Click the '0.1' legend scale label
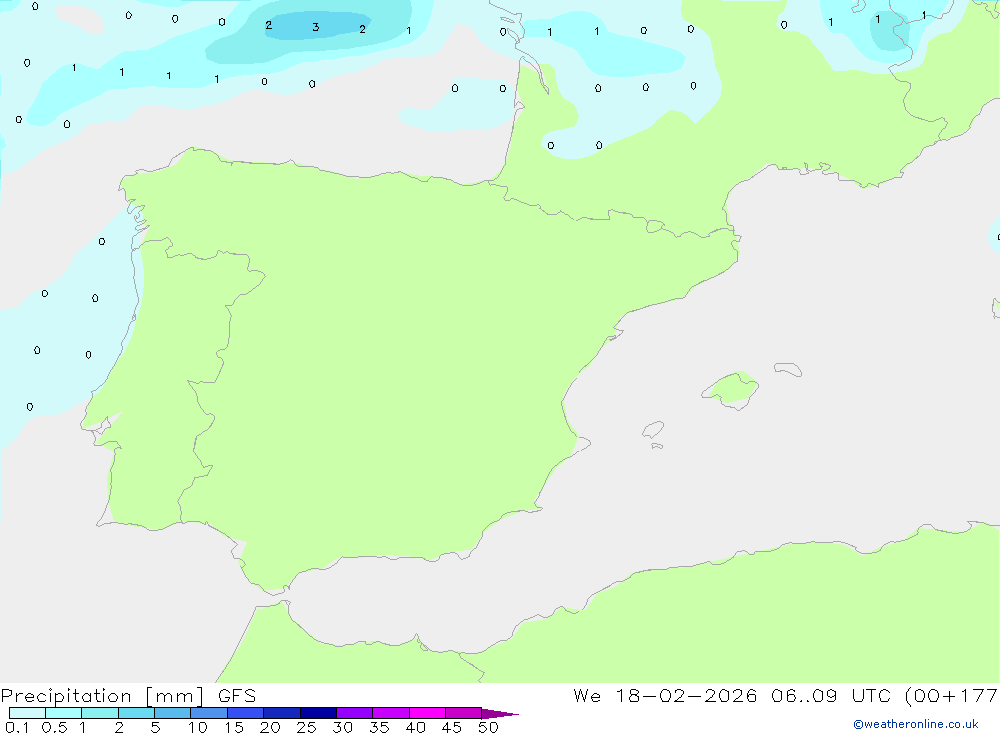This screenshot has width=1000, height=733. (x=17, y=727)
